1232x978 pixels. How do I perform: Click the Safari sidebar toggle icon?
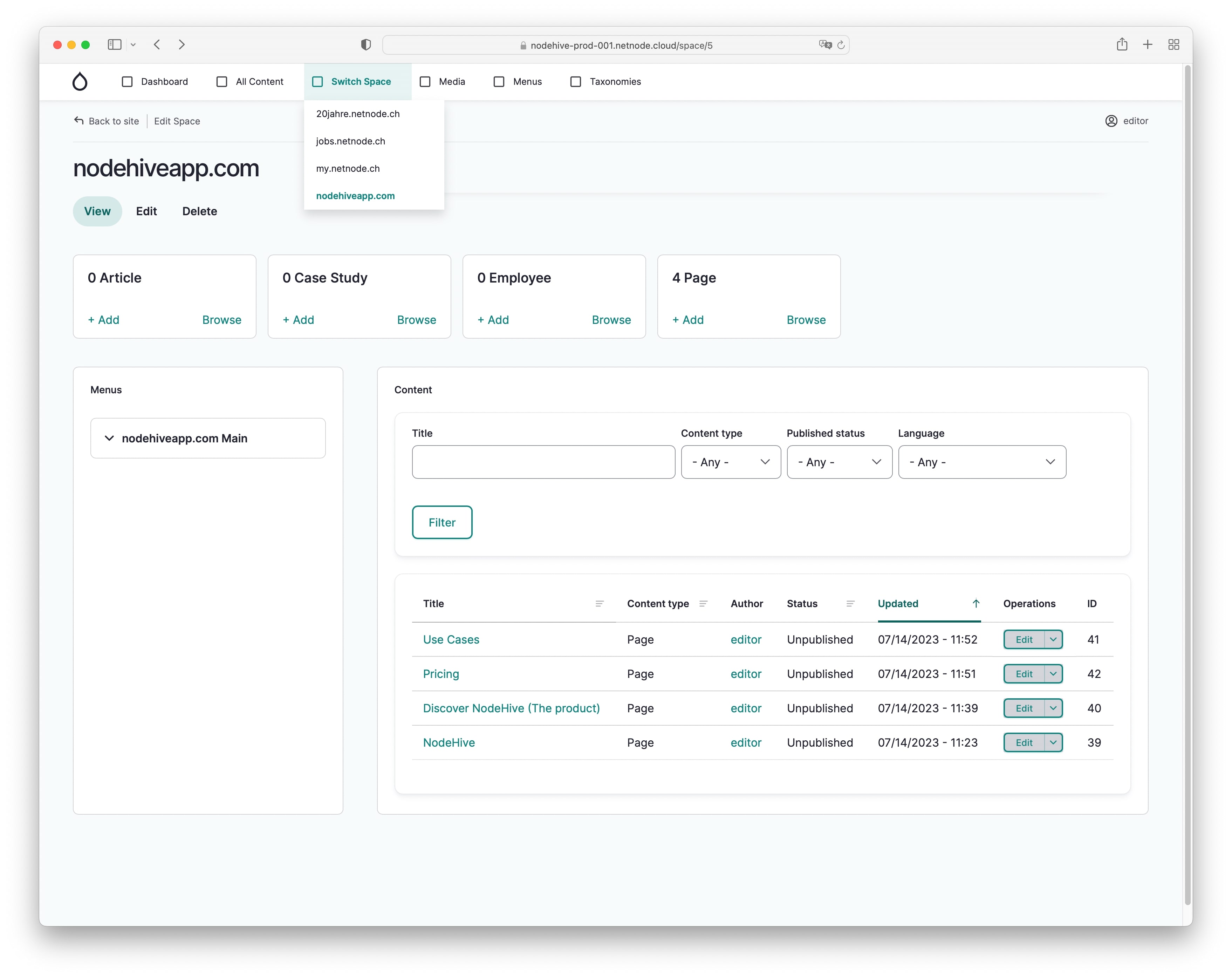tap(114, 45)
